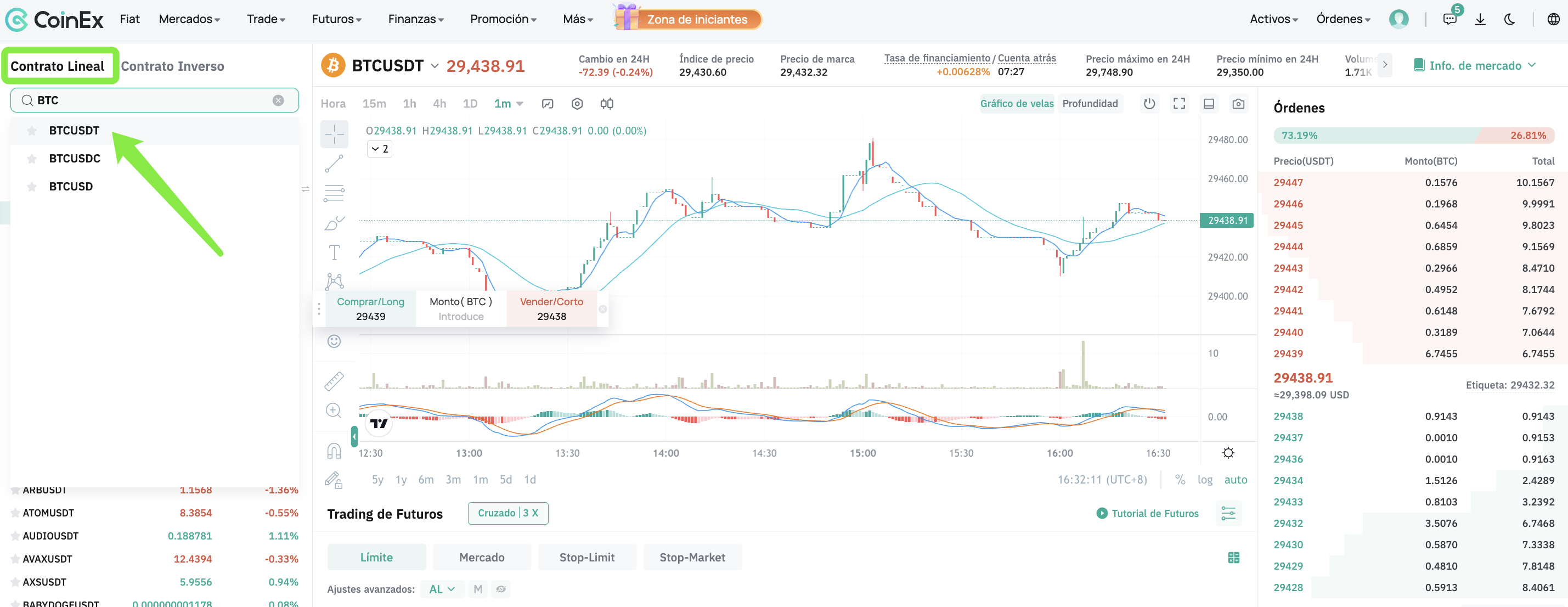Open messages chat icon with badge
The width and height of the screenshot is (1568, 607).
pos(1450,19)
